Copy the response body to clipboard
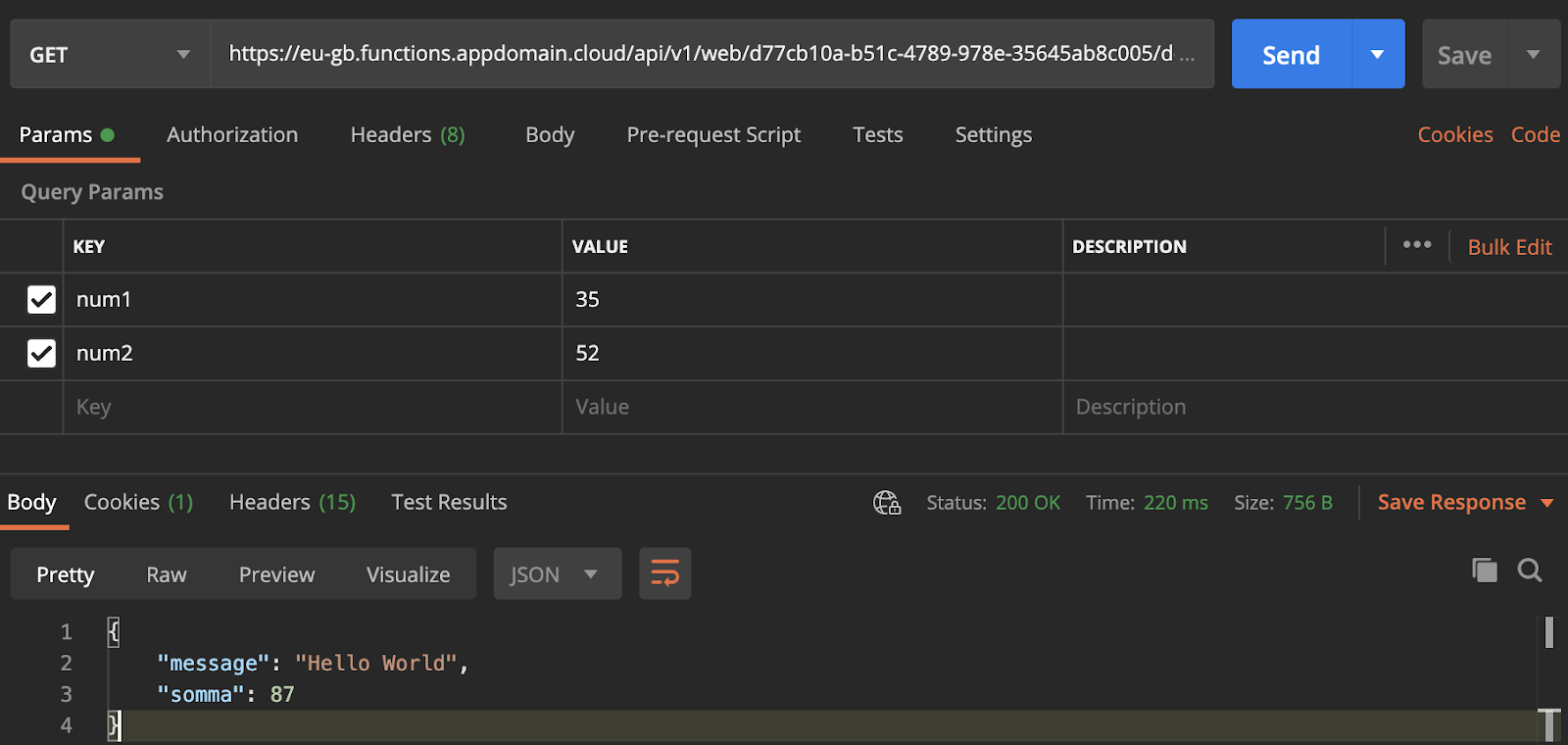Viewport: 1568px width, 745px height. 1485,570
